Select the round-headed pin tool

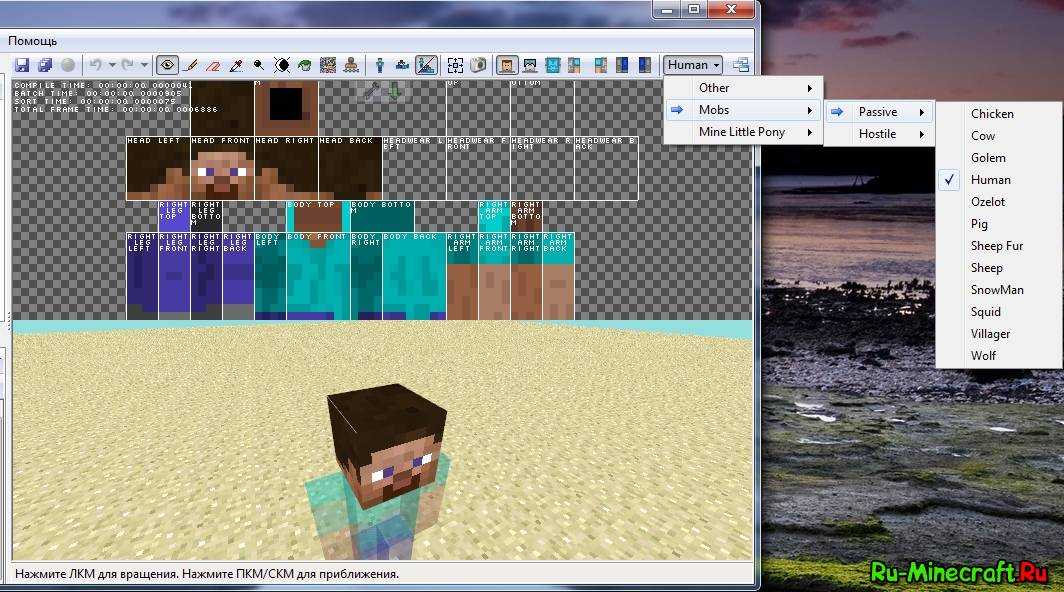point(259,65)
